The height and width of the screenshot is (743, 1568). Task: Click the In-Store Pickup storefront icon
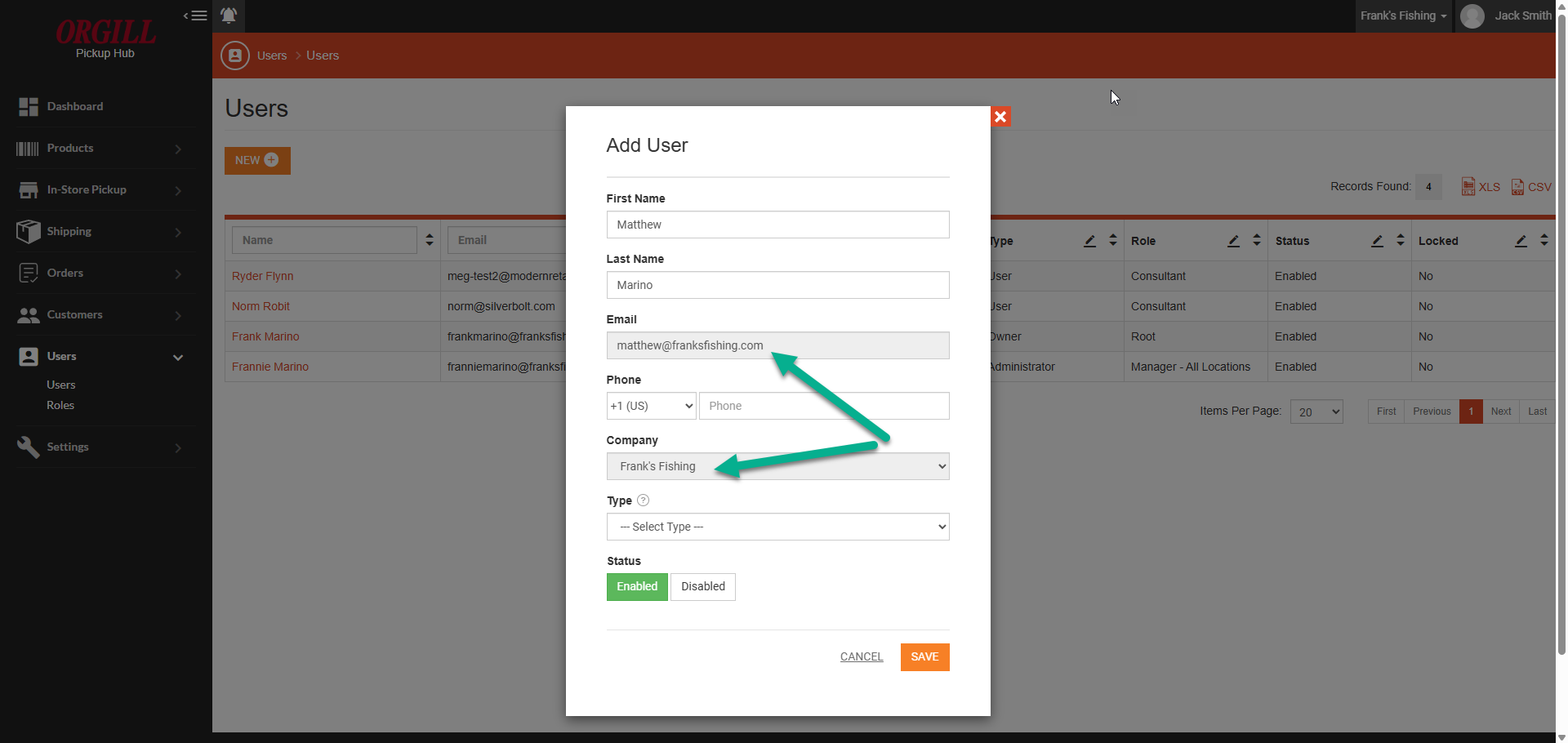(29, 190)
